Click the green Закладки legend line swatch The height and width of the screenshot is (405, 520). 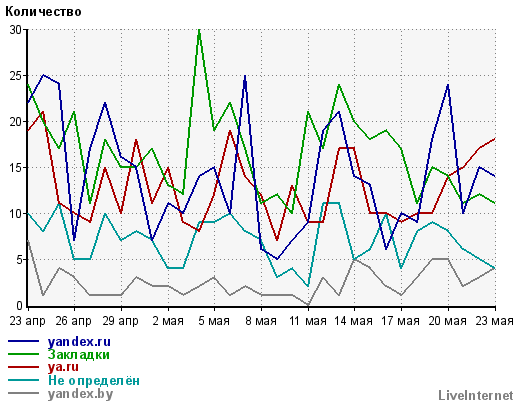click(x=23, y=354)
